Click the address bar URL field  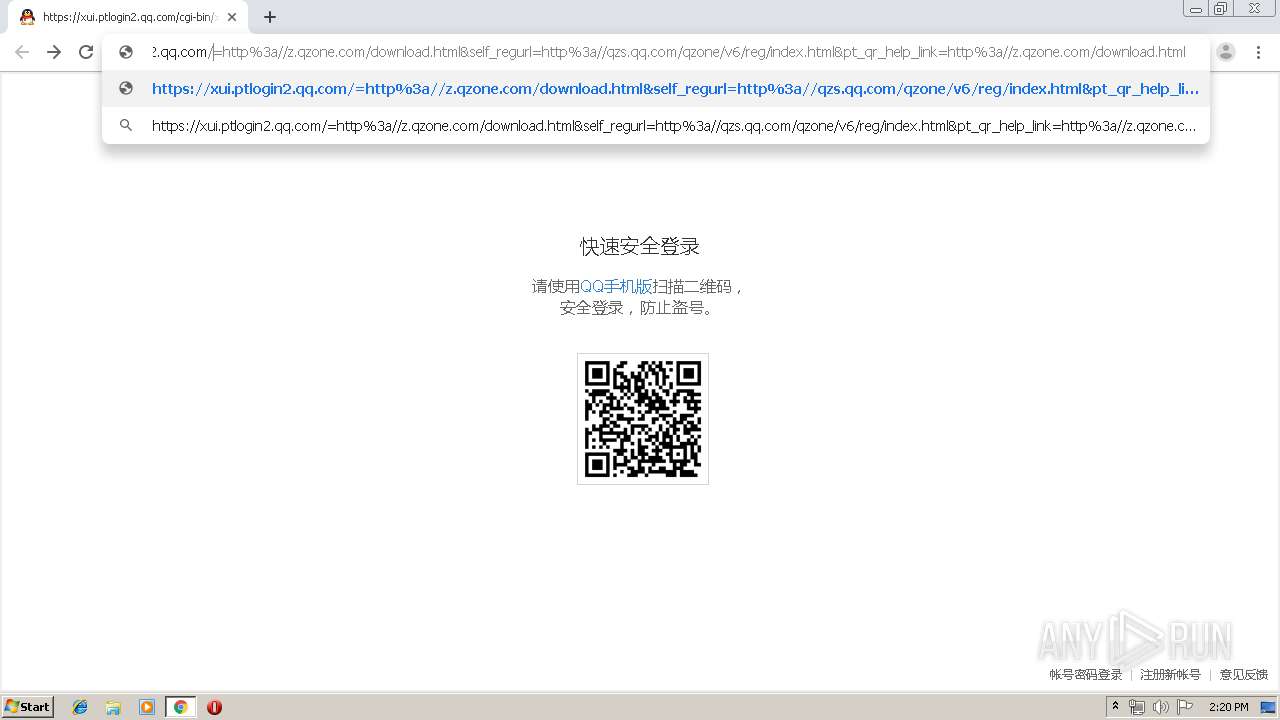[x=670, y=52]
